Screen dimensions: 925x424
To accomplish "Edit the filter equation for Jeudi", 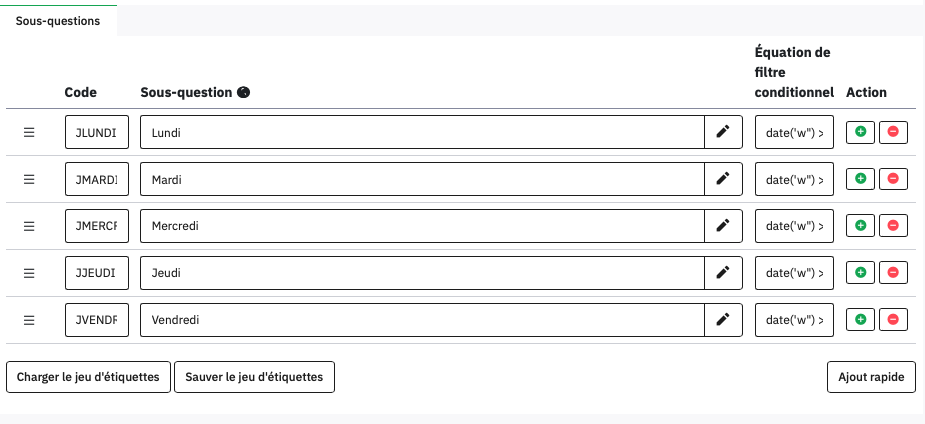I will coord(794,273).
